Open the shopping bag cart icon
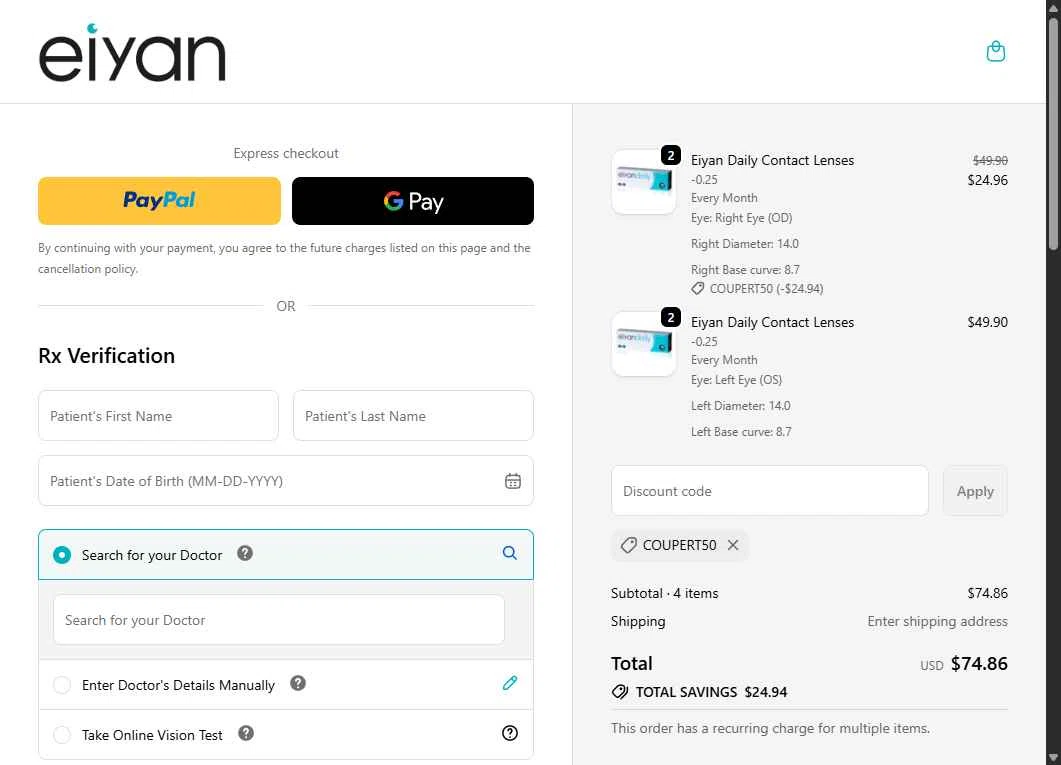 tap(995, 51)
